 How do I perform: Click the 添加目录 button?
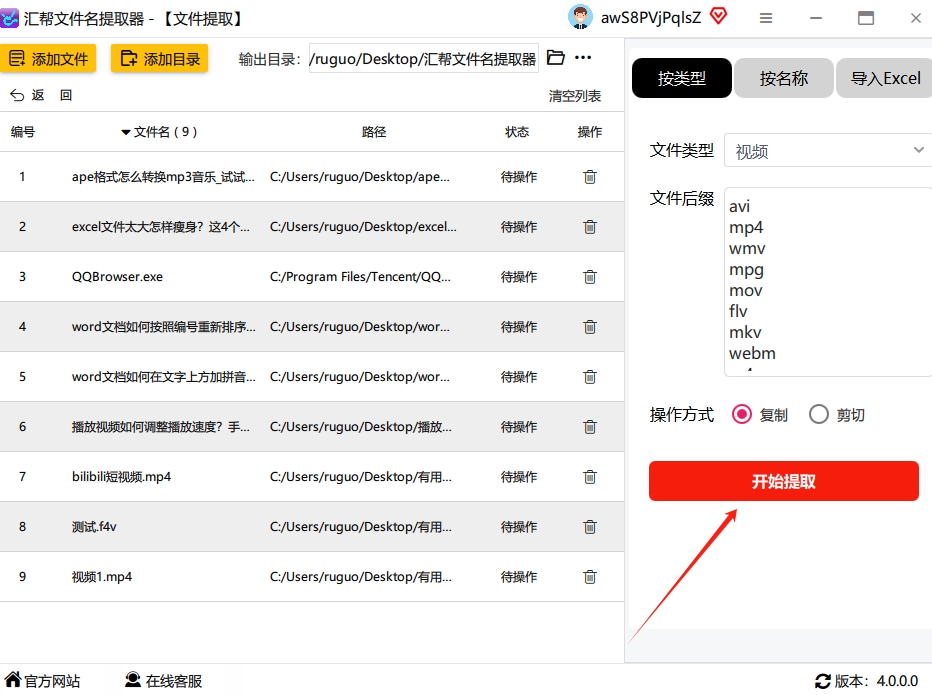pyautogui.click(x=159, y=58)
